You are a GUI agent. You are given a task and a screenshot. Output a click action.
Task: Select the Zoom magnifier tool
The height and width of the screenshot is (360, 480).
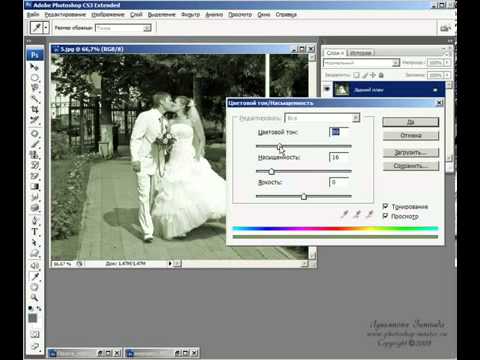coord(34,297)
